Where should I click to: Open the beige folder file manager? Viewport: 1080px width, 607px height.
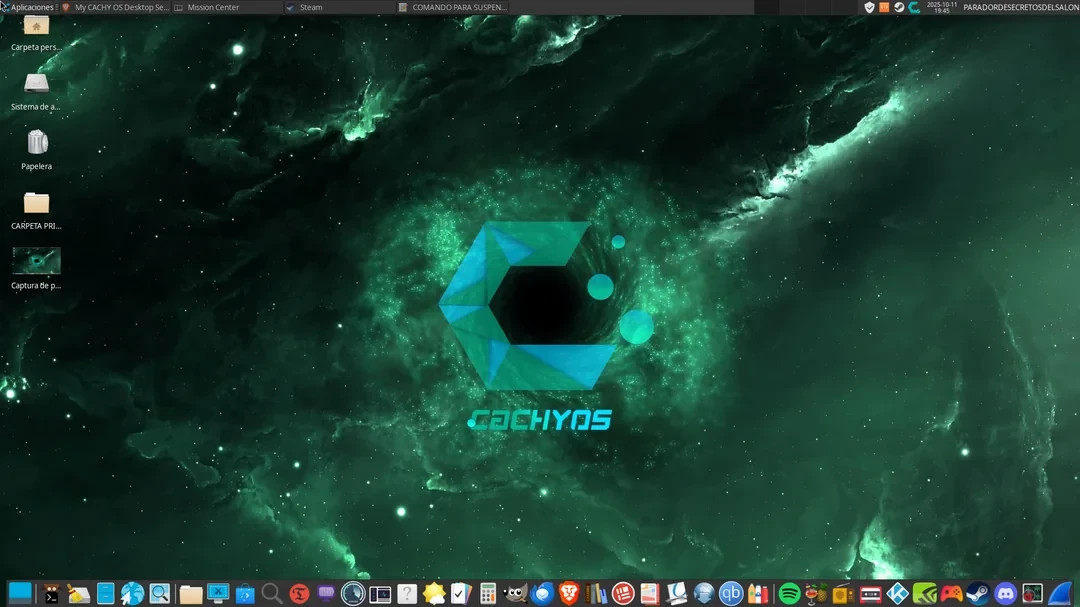point(191,593)
